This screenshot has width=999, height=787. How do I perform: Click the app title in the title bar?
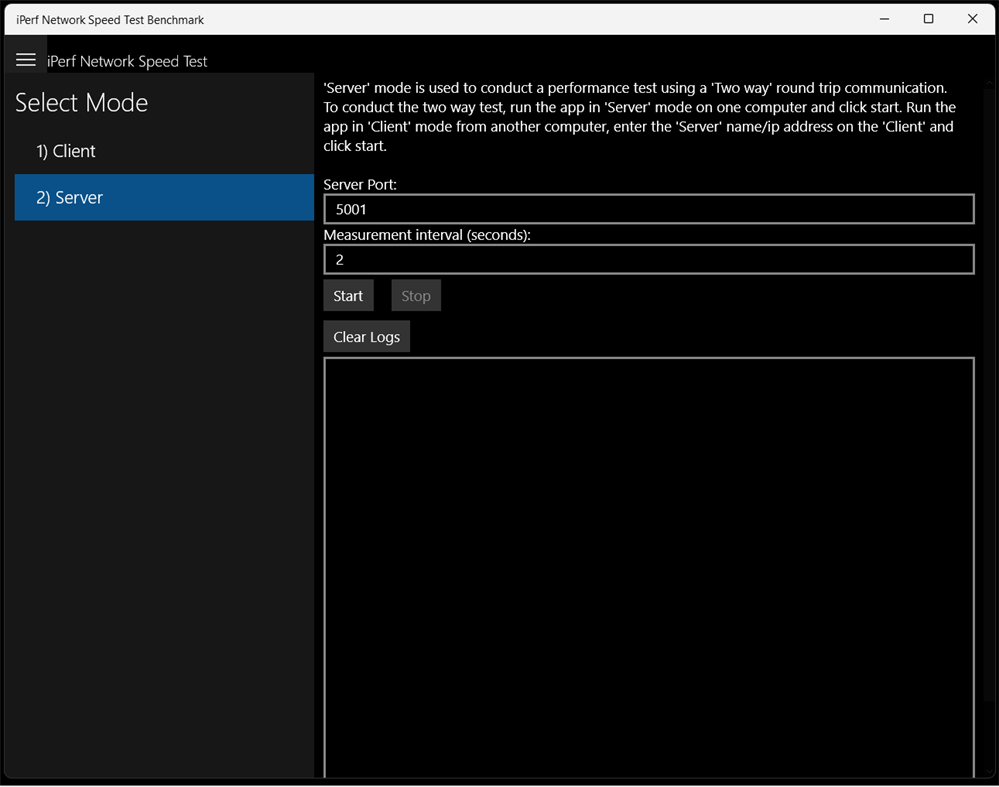tap(110, 19)
